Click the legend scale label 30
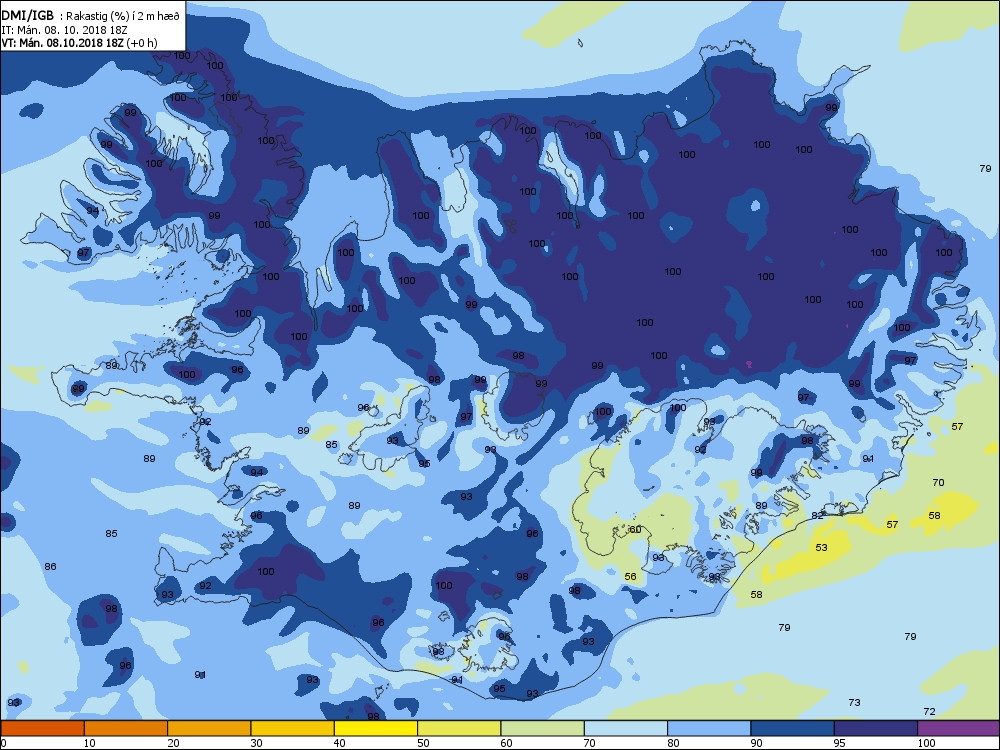1000x750 pixels. tap(256, 743)
